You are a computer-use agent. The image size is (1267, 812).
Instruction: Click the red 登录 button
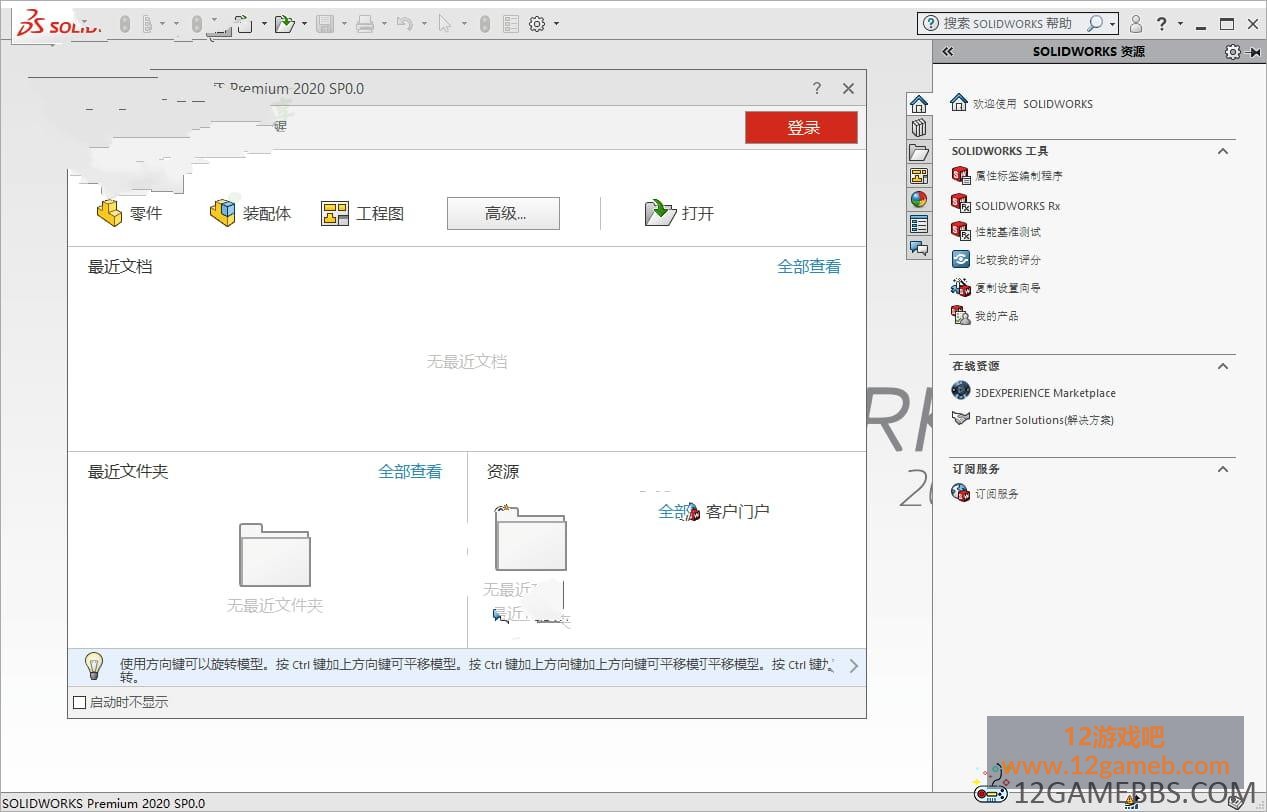(x=802, y=127)
